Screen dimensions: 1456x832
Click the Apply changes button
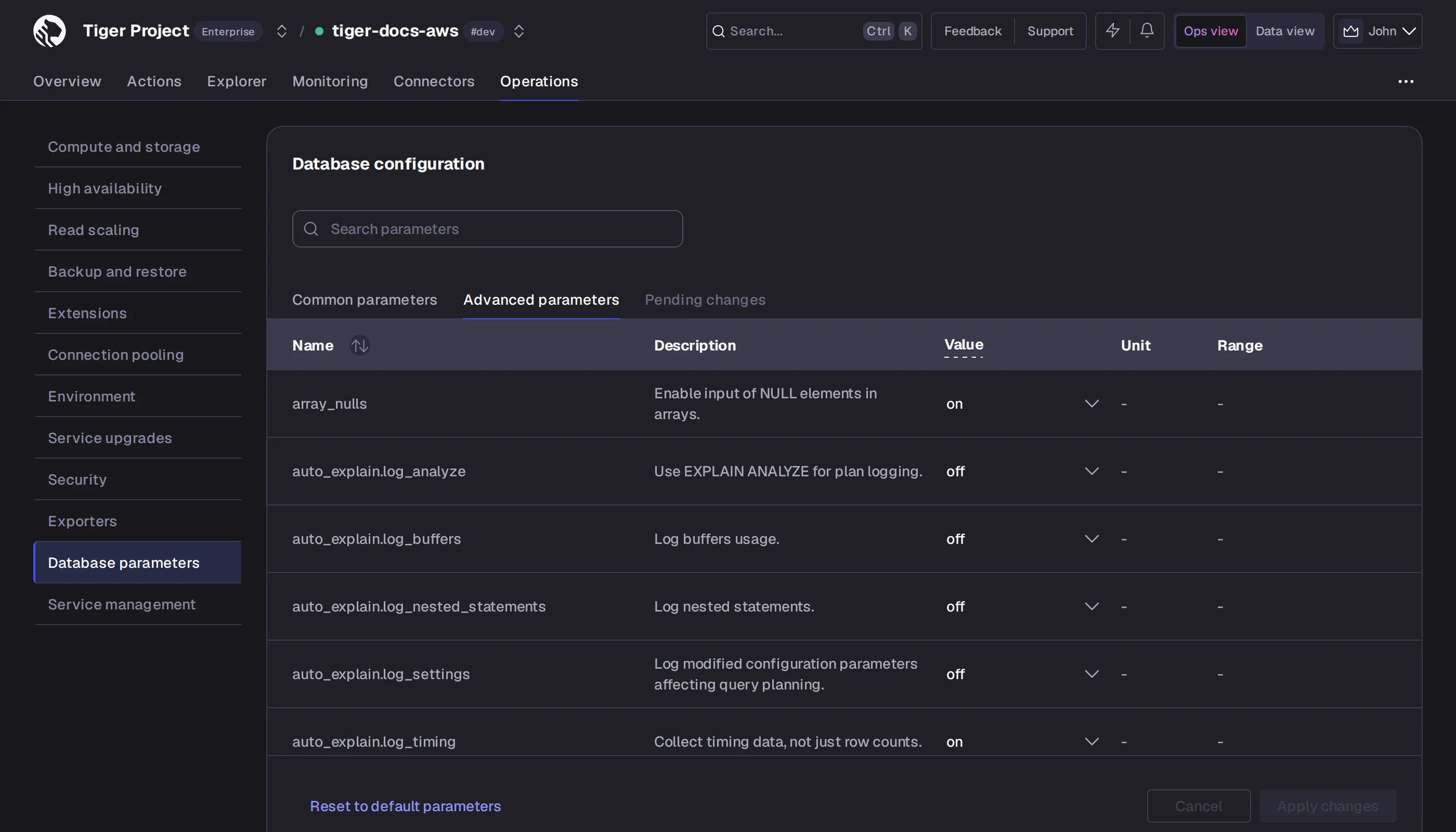click(1328, 805)
